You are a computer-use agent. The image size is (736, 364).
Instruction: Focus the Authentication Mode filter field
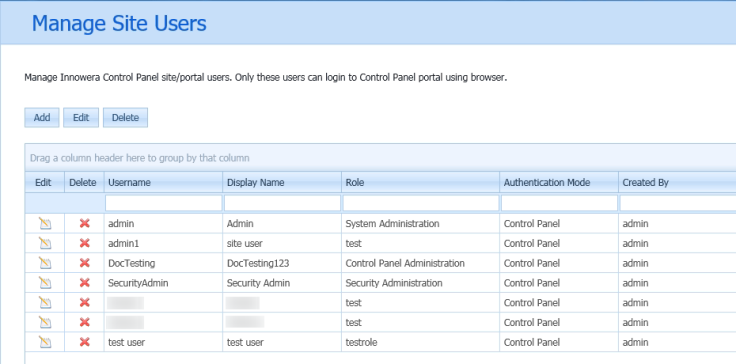pyautogui.click(x=559, y=203)
